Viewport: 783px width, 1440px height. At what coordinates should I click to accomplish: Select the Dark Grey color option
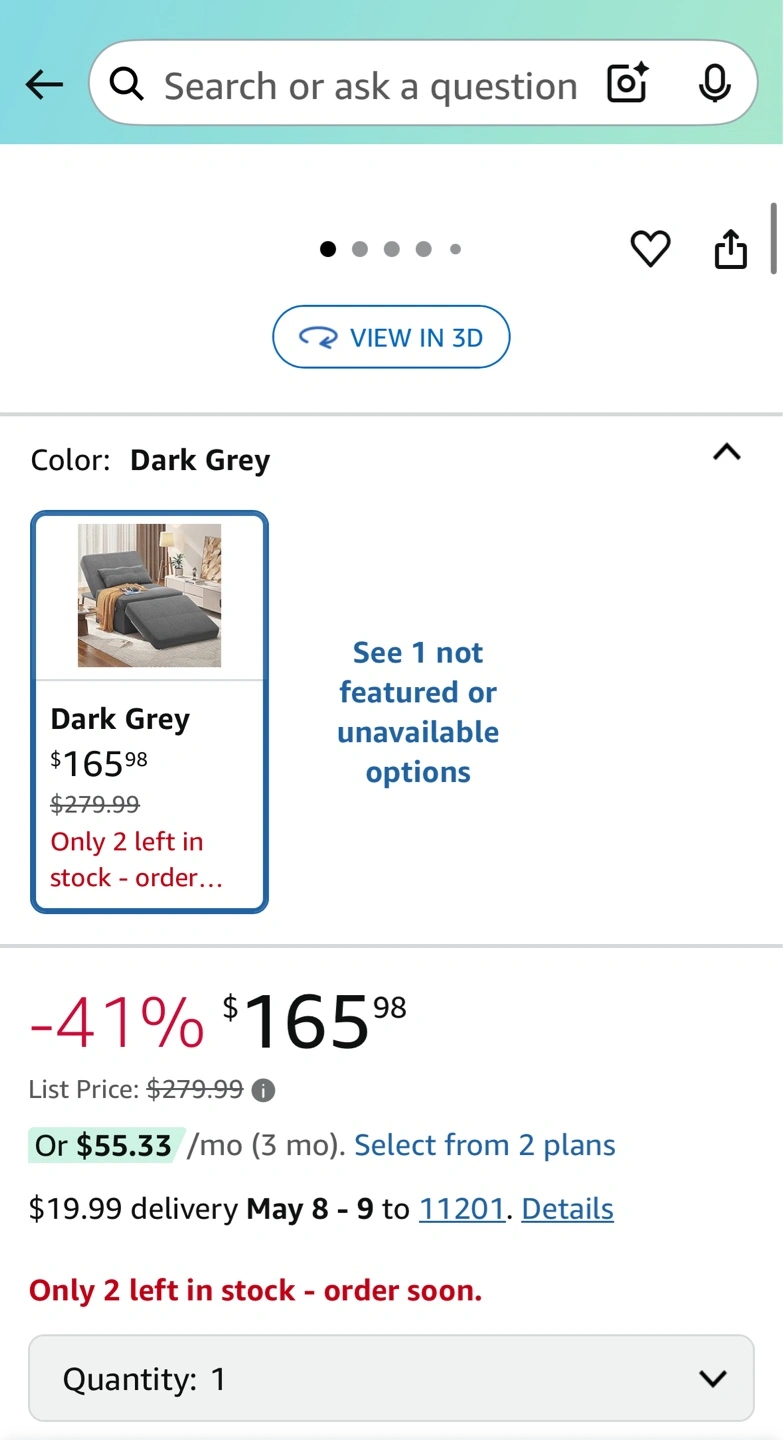(150, 712)
